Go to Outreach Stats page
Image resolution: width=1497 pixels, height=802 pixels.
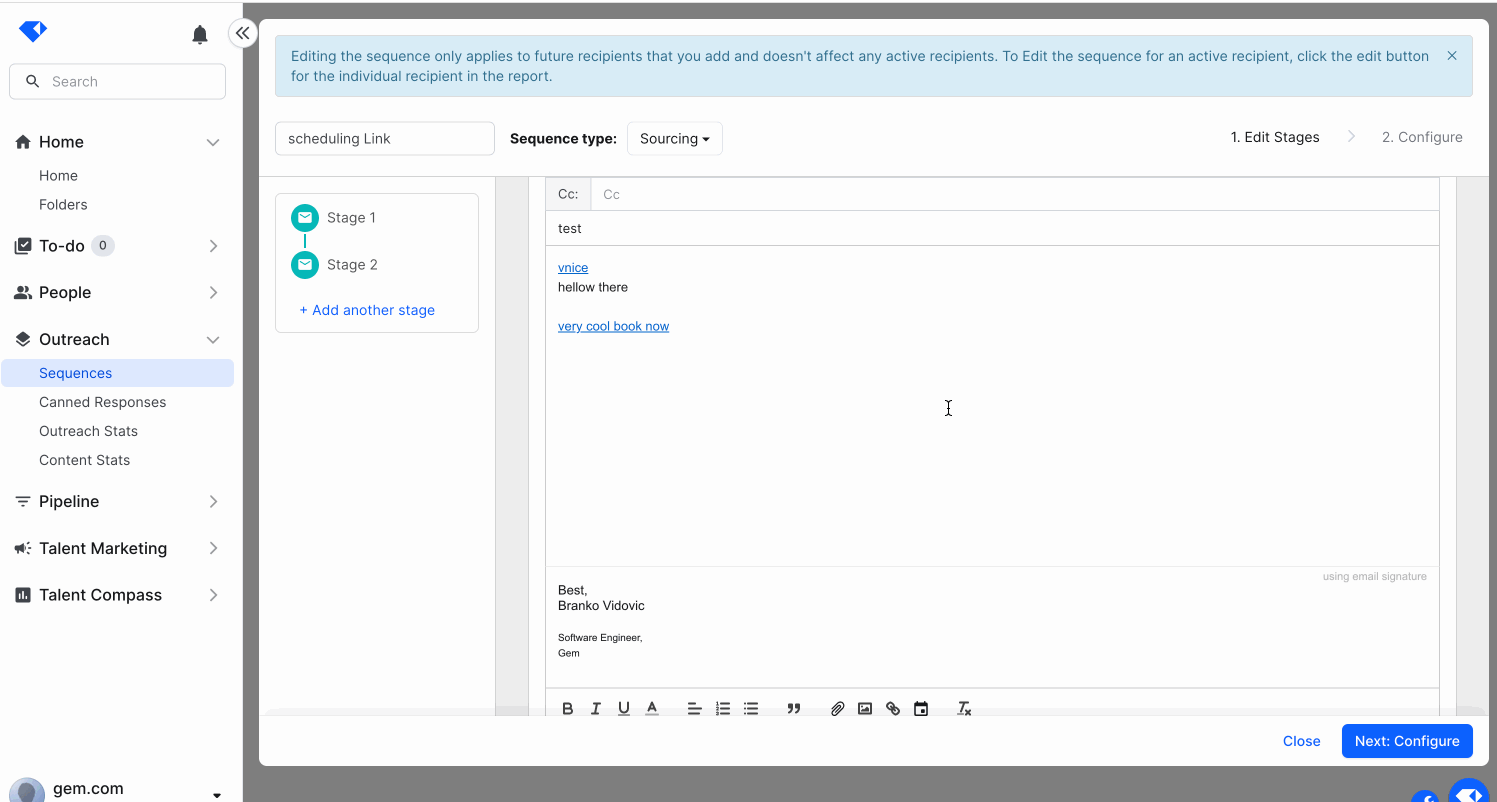tap(88, 431)
